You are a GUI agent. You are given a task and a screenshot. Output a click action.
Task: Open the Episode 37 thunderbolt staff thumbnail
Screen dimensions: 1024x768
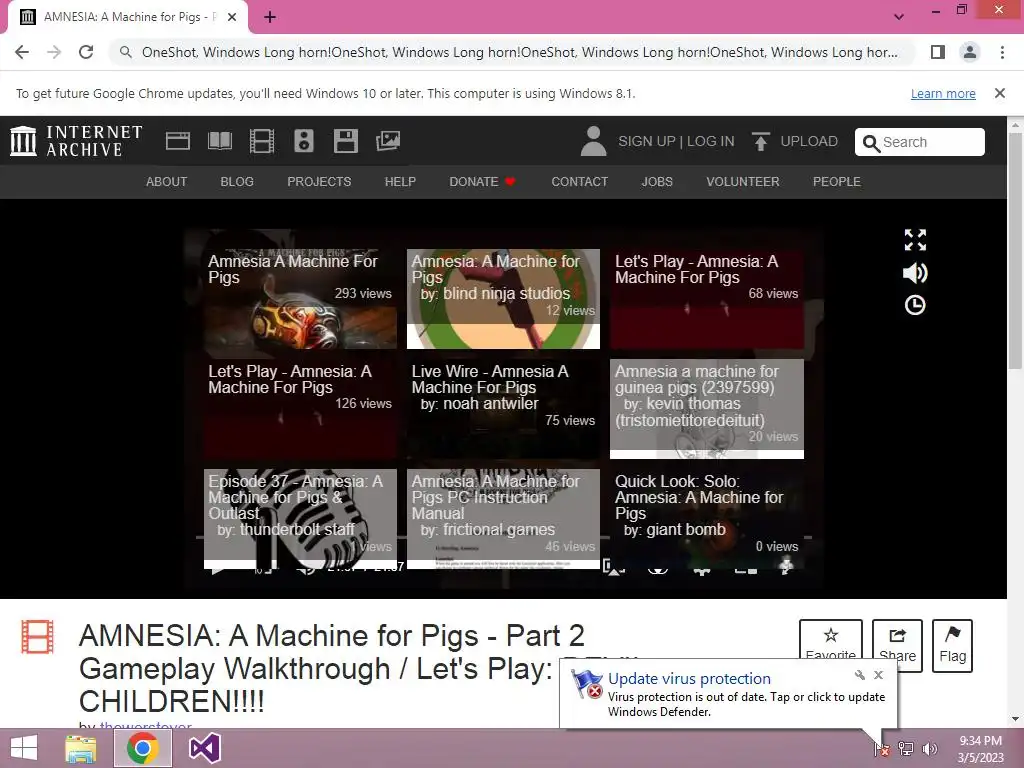pyautogui.click(x=300, y=519)
